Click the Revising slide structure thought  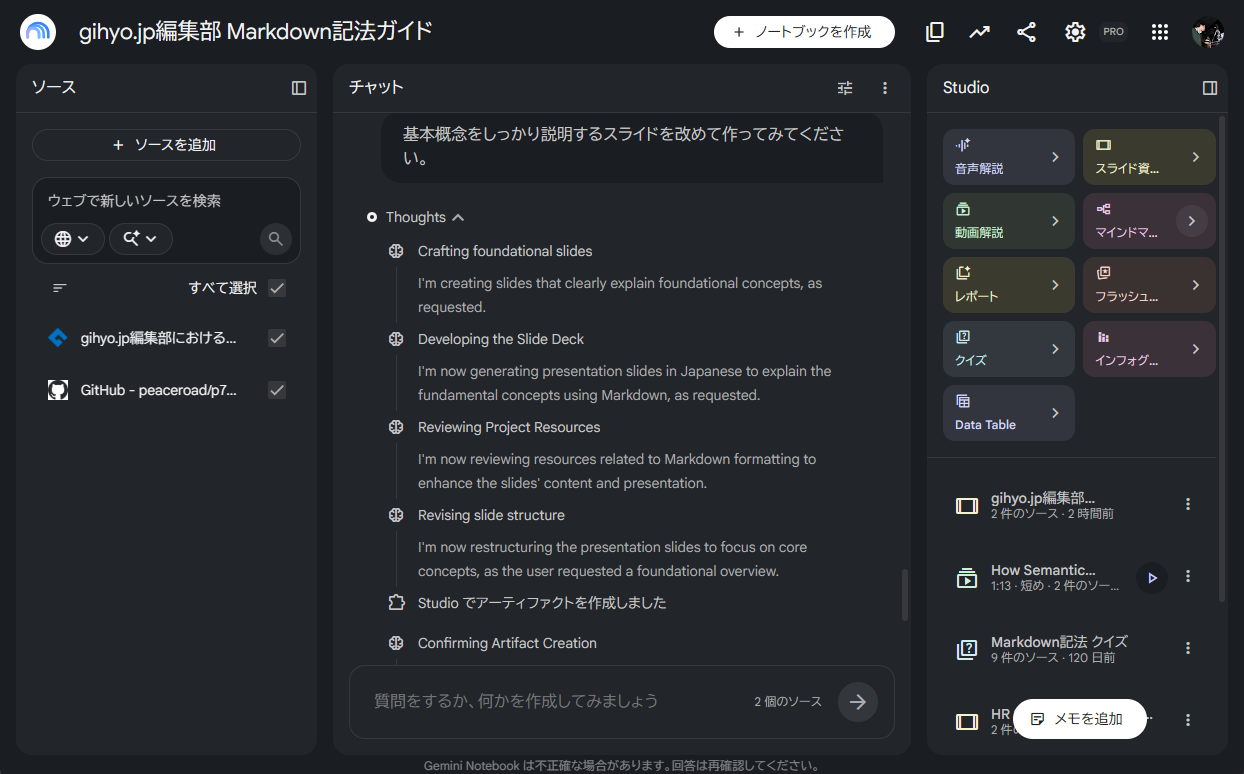[491, 515]
